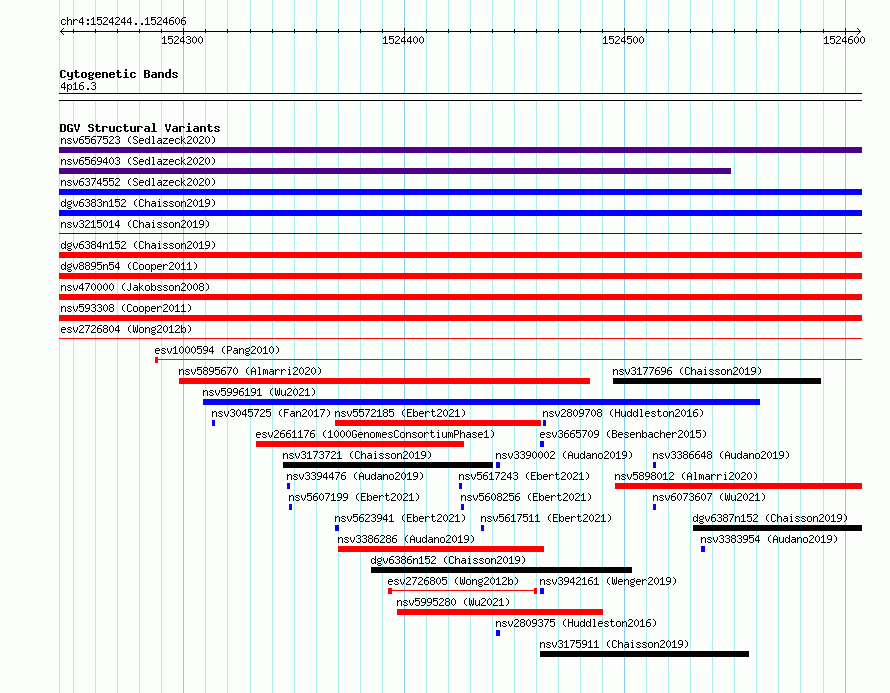
Task: Select nsv5617511 (Ebert2021) label
Action: pos(546,518)
